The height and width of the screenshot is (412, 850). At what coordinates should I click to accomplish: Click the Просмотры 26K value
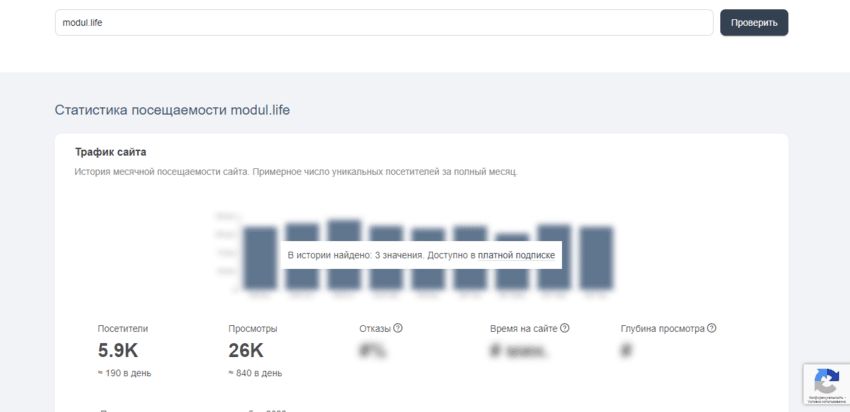coord(246,350)
